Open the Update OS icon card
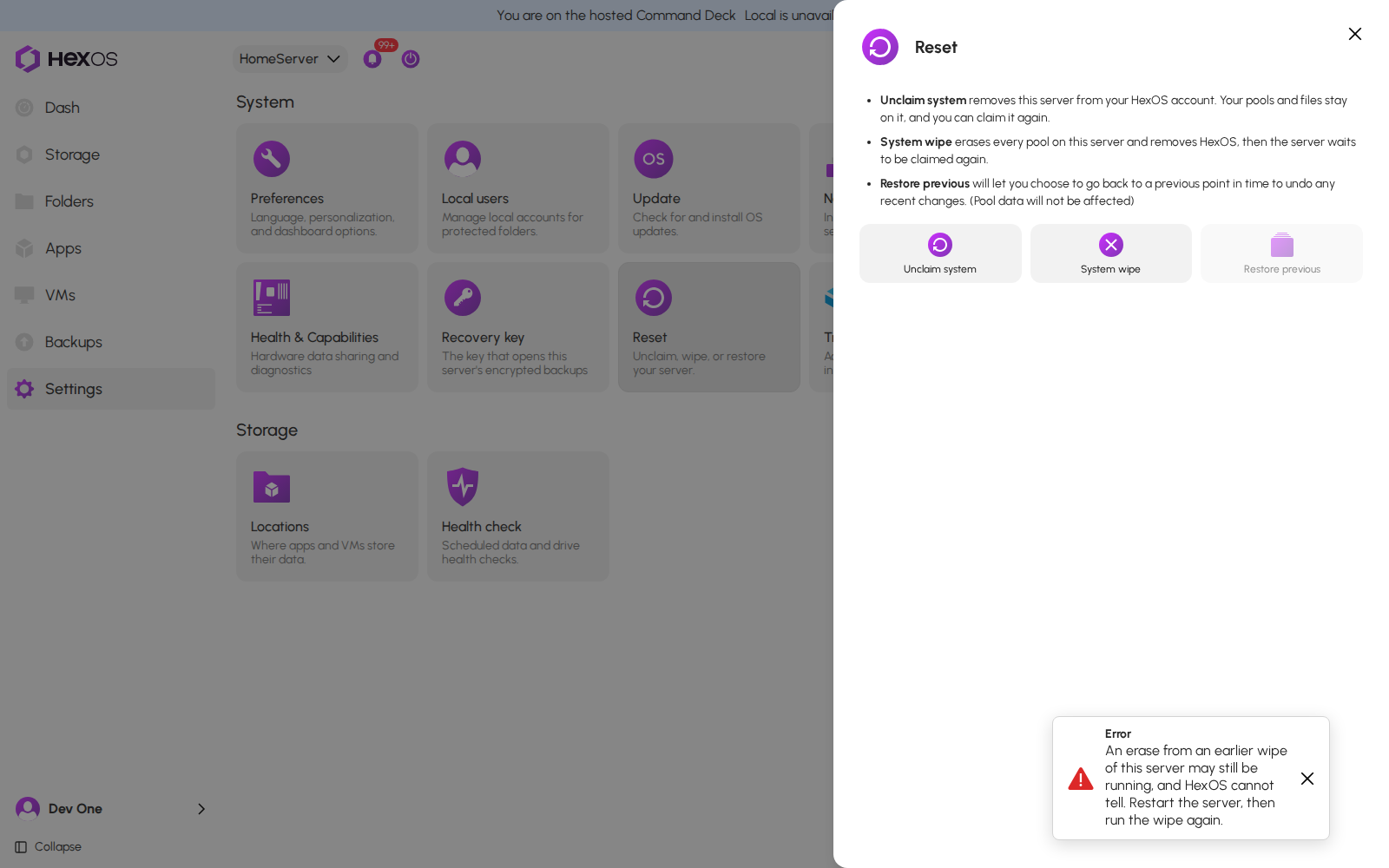The image size is (1389, 868). click(x=654, y=159)
